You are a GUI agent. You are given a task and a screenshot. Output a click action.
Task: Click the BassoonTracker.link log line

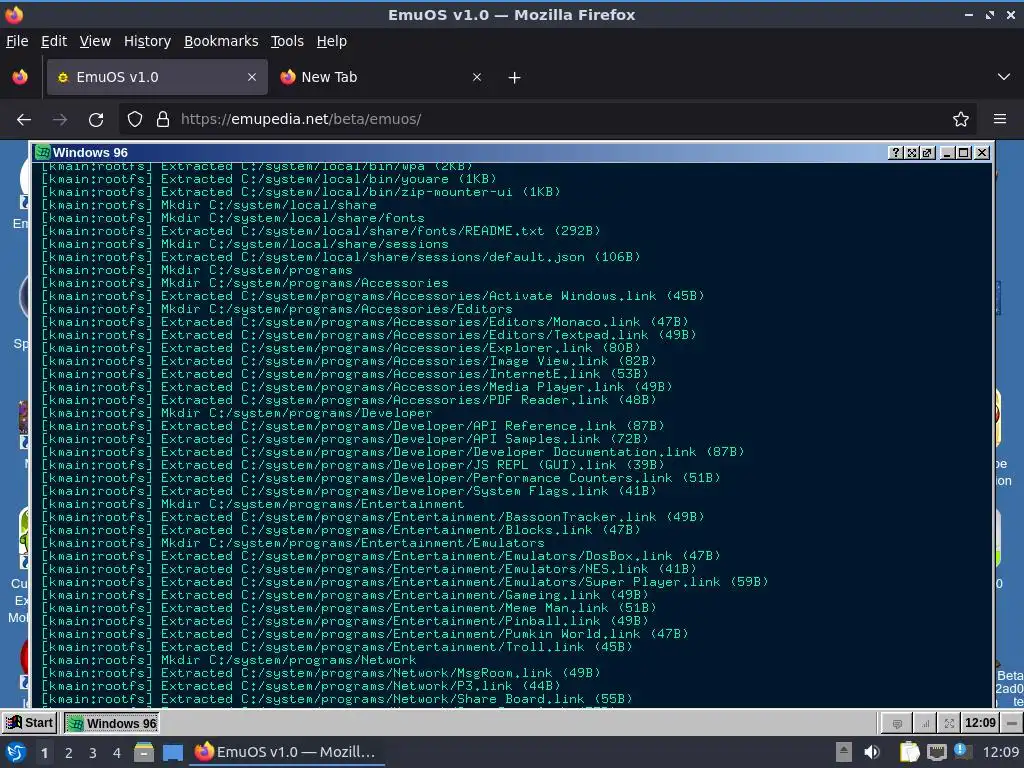coord(373,517)
